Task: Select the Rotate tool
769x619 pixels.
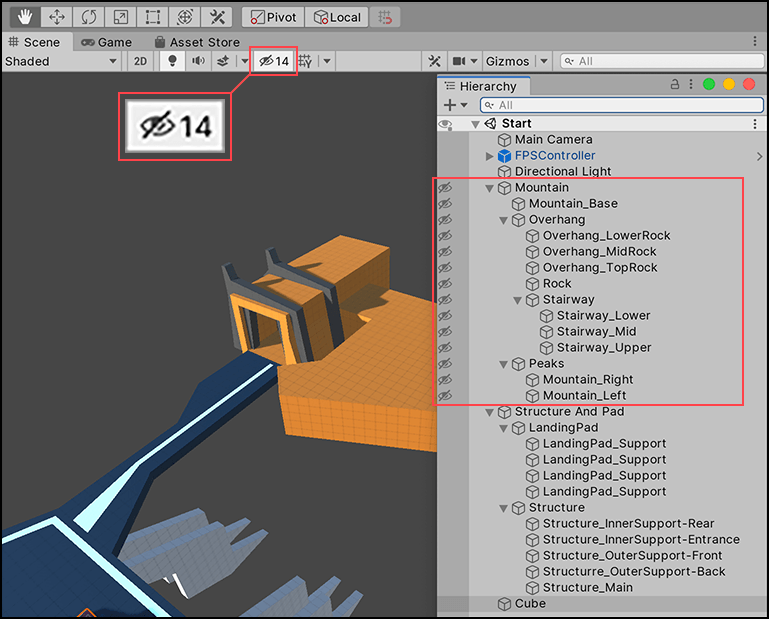Action: pyautogui.click(x=88, y=17)
